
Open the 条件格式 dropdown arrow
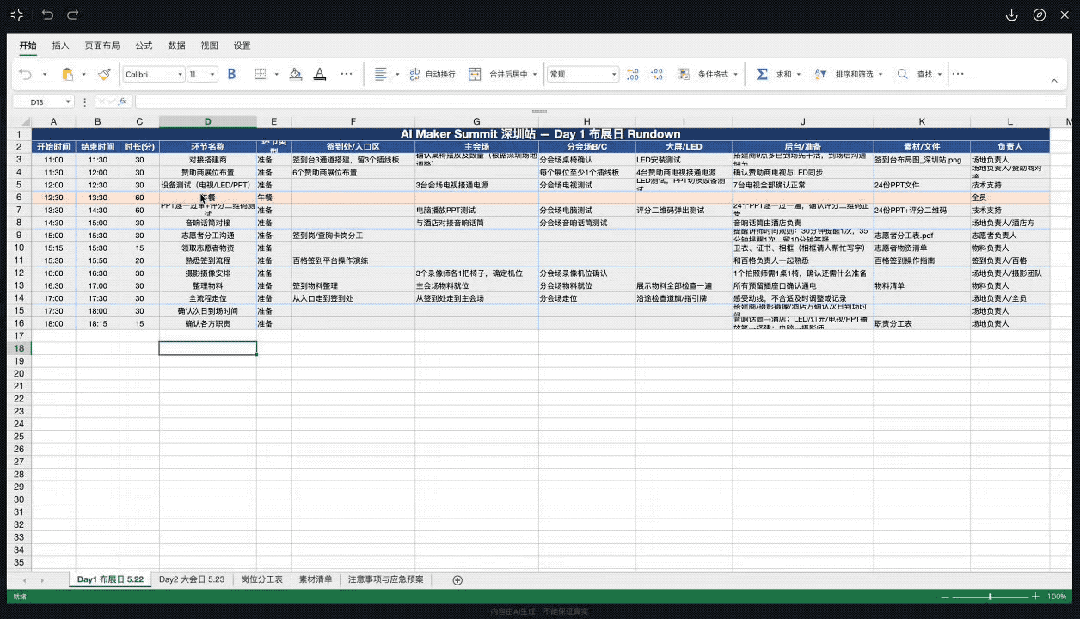pyautogui.click(x=735, y=74)
